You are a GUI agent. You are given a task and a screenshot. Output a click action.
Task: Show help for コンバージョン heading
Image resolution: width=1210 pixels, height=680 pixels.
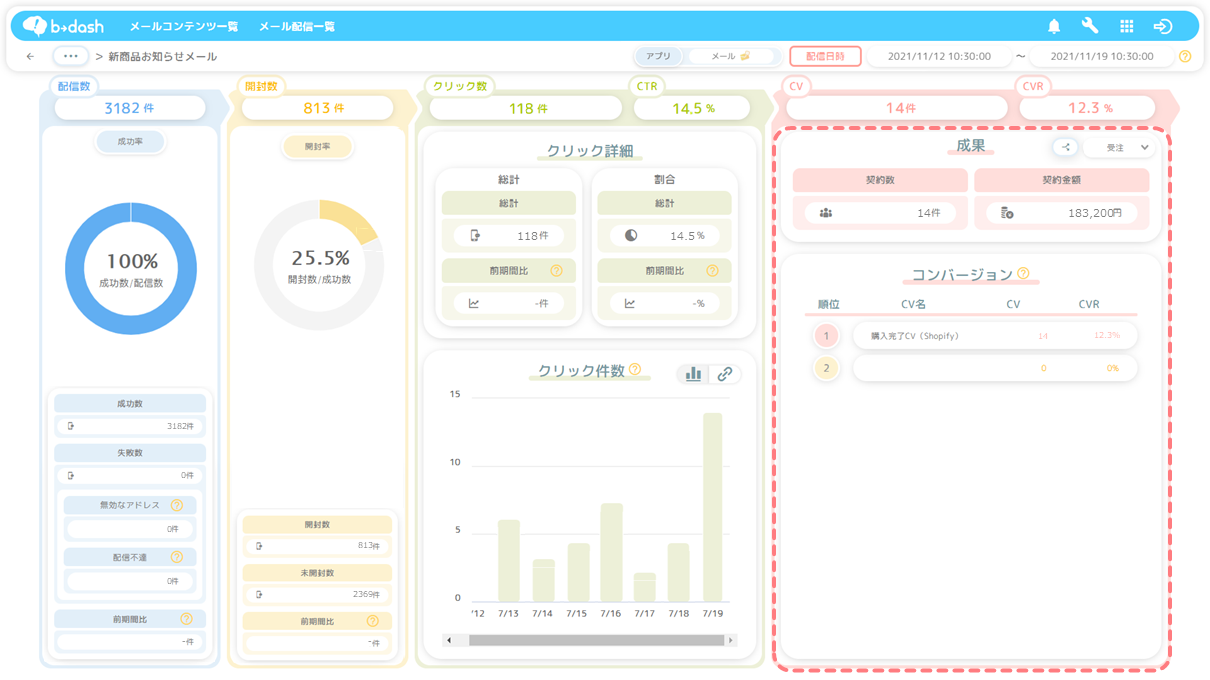pyautogui.click(x=1023, y=273)
